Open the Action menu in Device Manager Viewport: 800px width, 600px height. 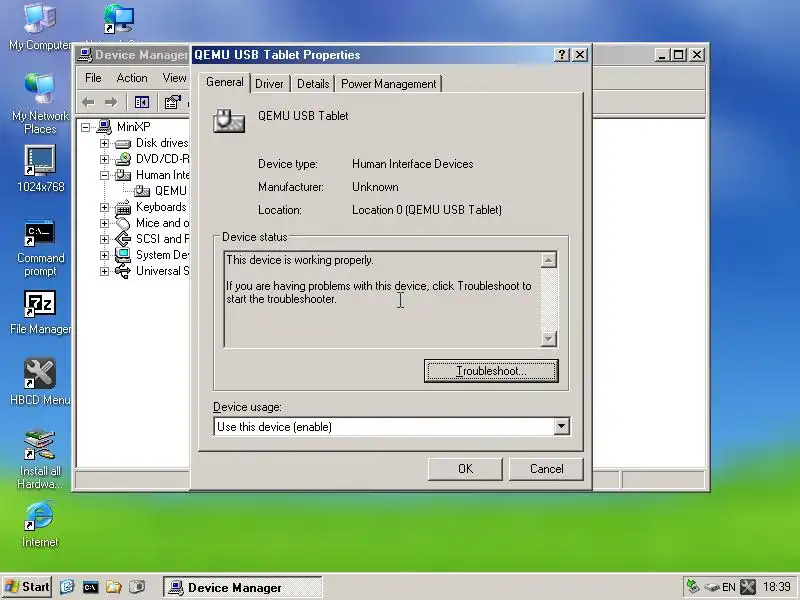(132, 78)
